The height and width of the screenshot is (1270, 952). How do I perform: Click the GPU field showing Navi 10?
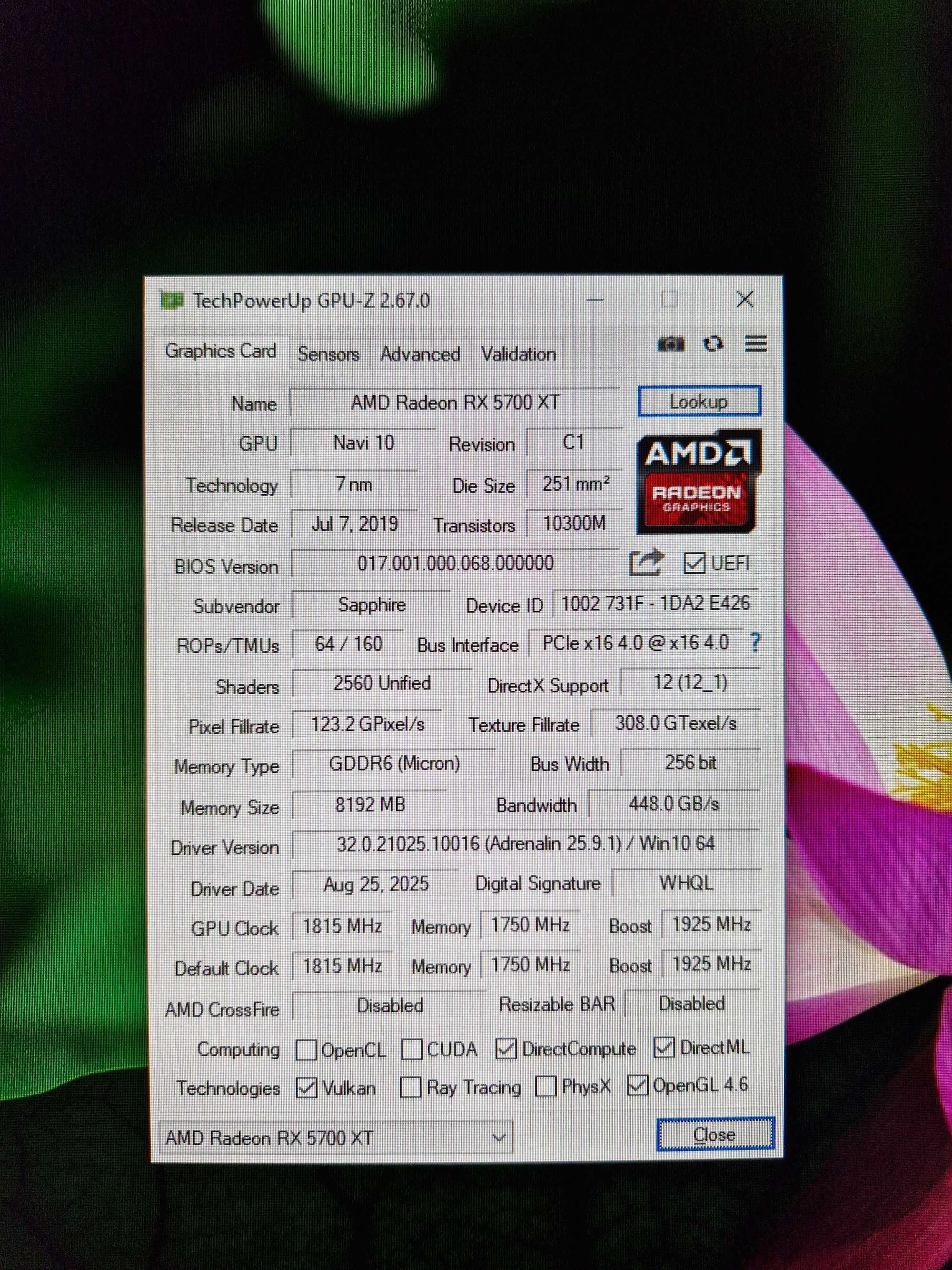coord(363,443)
